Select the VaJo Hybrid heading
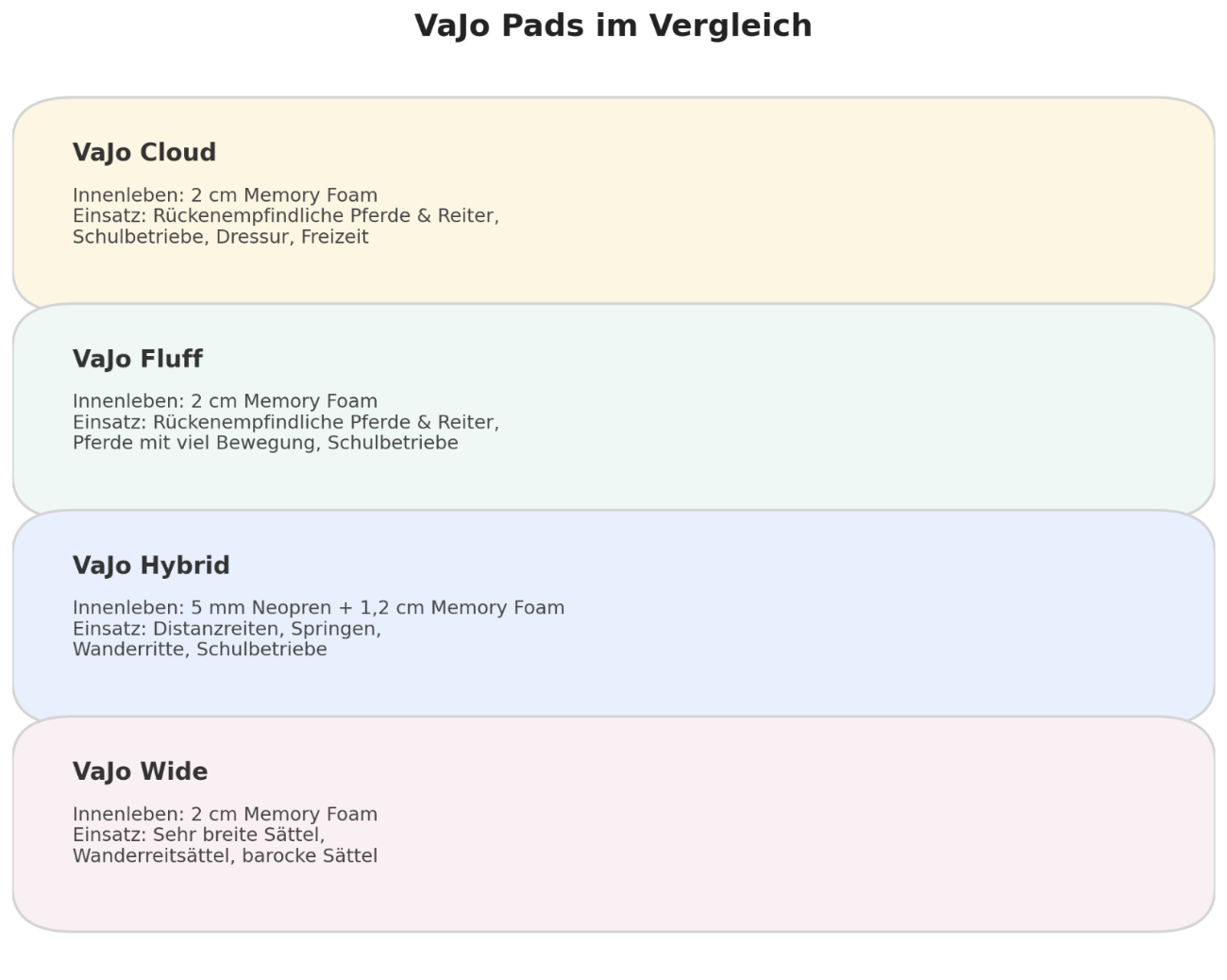The width and height of the screenshot is (1227, 980). pyautogui.click(x=151, y=566)
